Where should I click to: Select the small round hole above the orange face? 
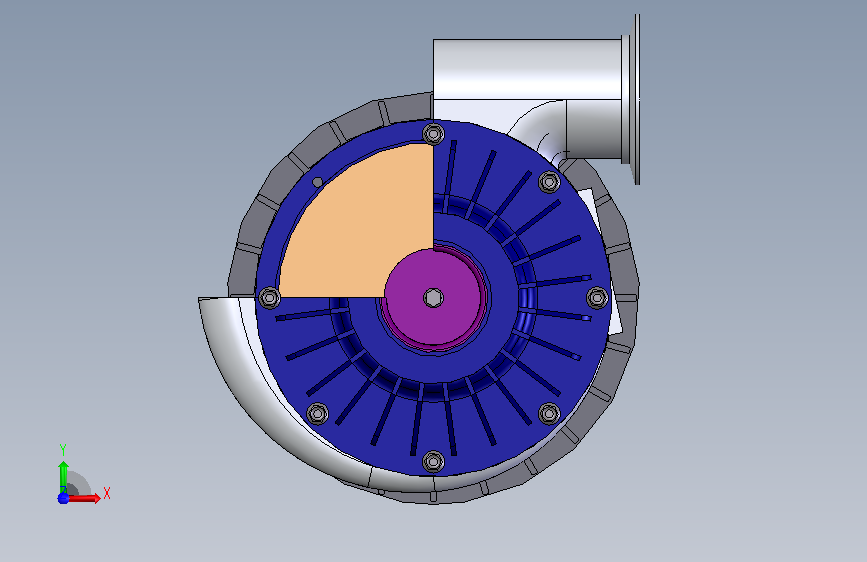[317, 182]
